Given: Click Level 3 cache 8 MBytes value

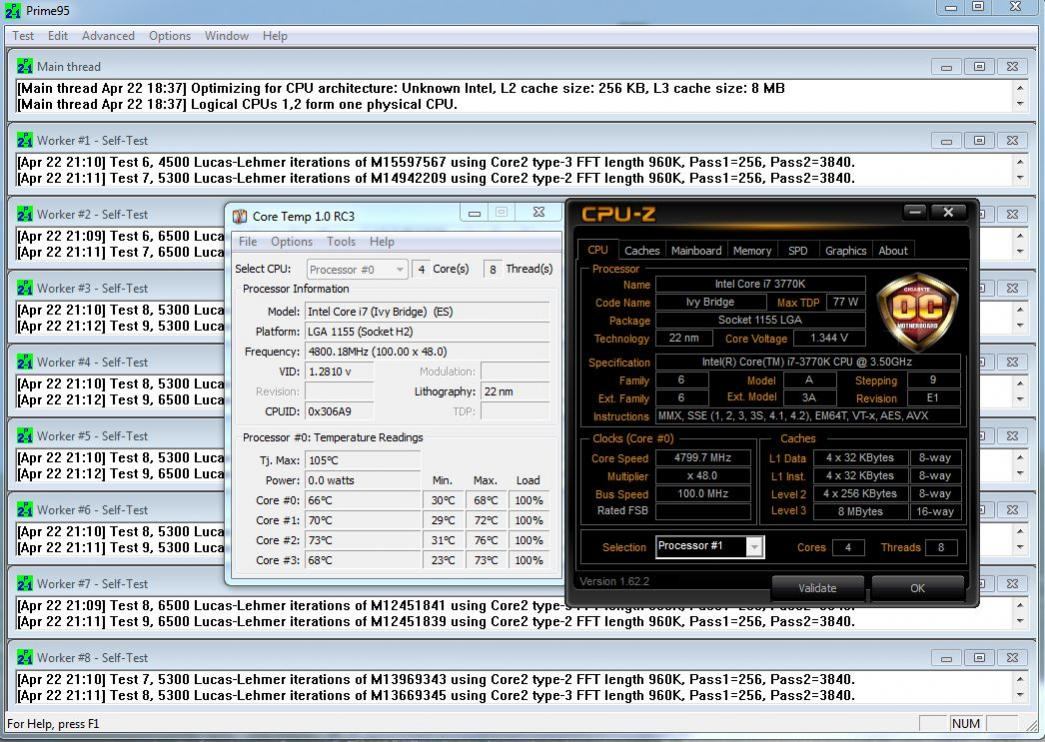Looking at the screenshot, I should pos(860,511).
